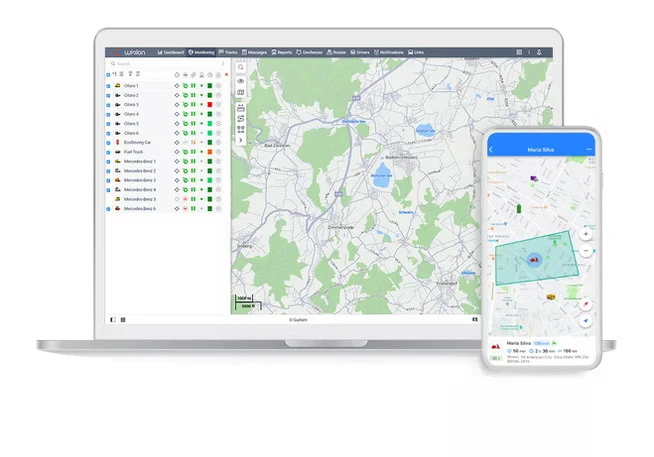The height and width of the screenshot is (457, 654).
Task: Select the Mercedes-Benz 5 row
Action: click(168, 199)
